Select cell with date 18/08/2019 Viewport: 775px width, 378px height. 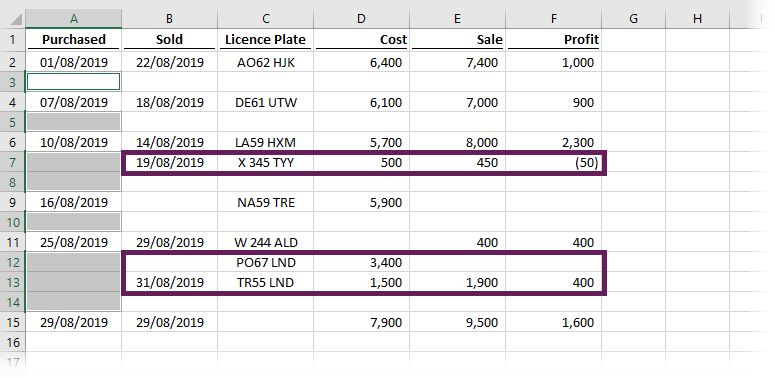point(169,102)
